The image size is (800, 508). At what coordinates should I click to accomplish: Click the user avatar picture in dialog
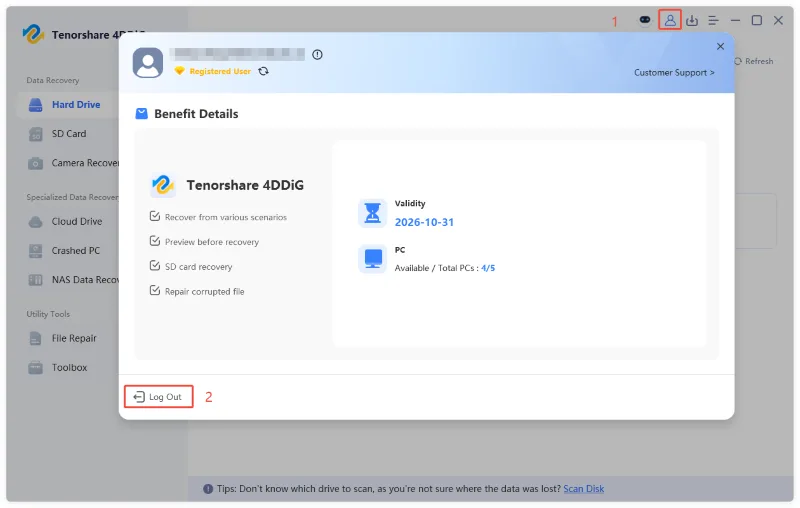(148, 62)
